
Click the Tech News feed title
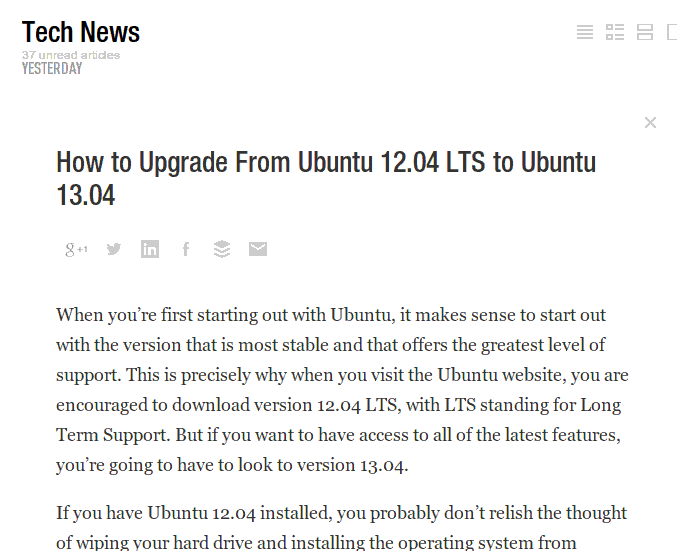81,32
